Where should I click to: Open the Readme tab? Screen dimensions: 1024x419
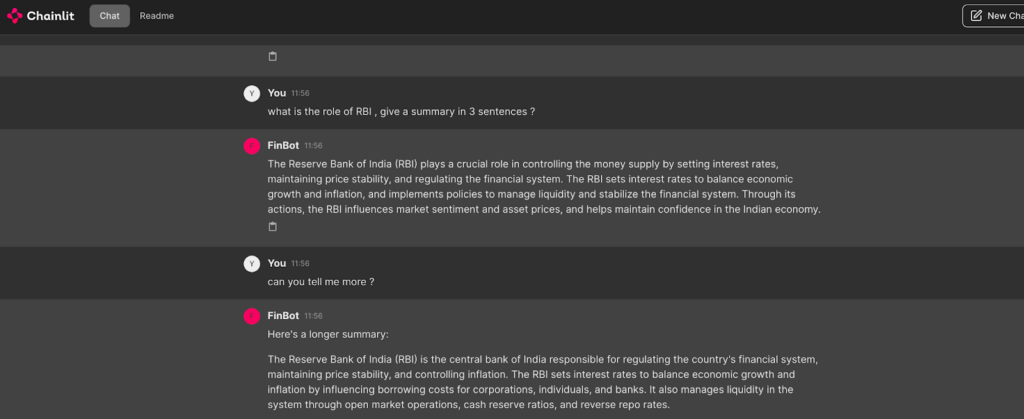tap(156, 16)
